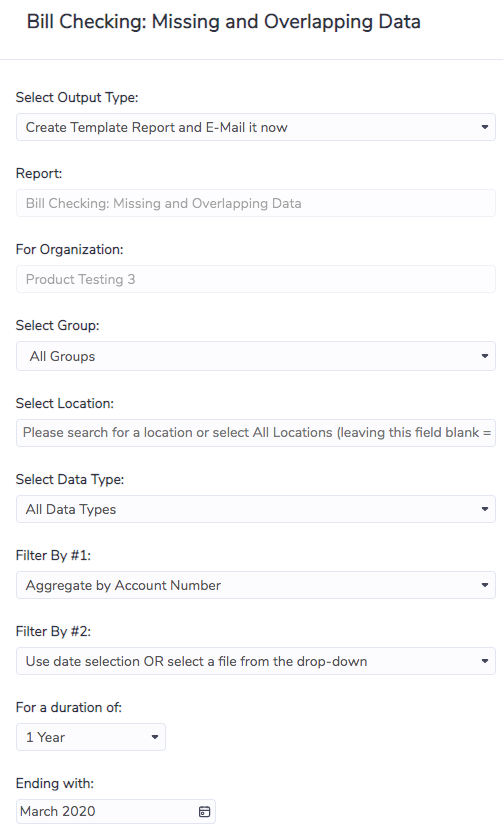Open the Select Data Type dropdown
This screenshot has width=503, height=830.
click(256, 509)
